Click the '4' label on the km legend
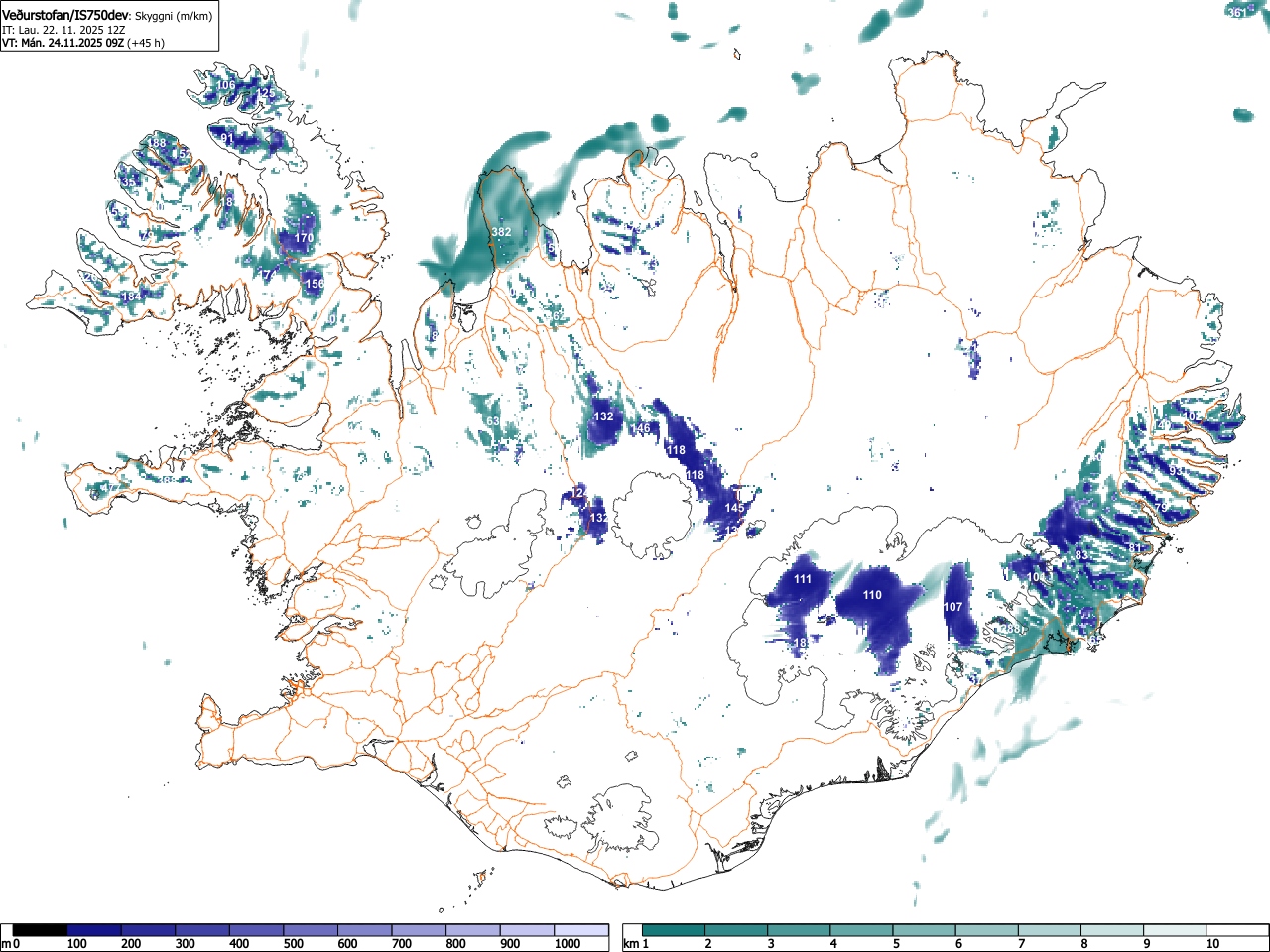Screen dimensions: 1270x952 (x=833, y=944)
